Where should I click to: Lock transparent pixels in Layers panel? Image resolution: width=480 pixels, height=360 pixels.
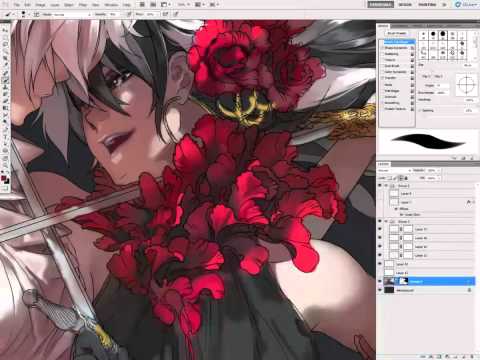[391, 178]
